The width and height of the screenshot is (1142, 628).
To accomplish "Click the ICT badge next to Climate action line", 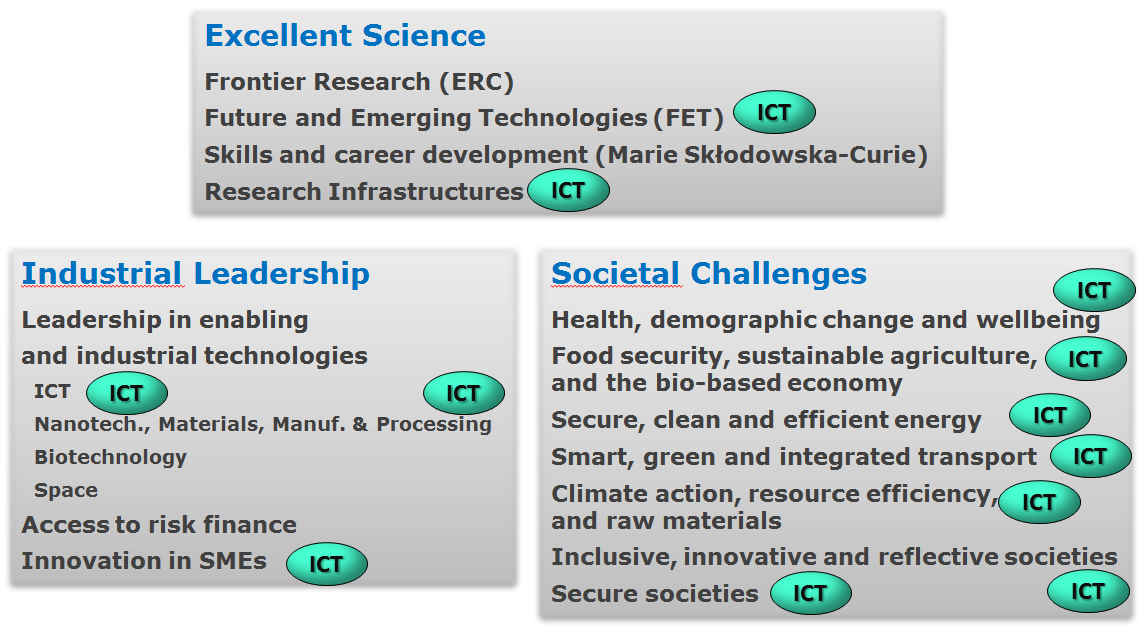I will point(1039,502).
